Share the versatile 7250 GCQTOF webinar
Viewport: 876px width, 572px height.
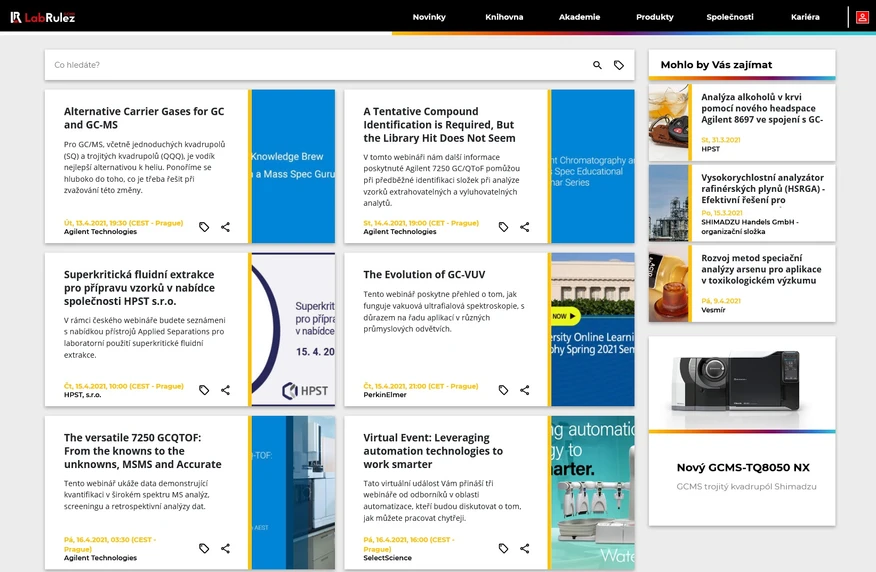[225, 549]
